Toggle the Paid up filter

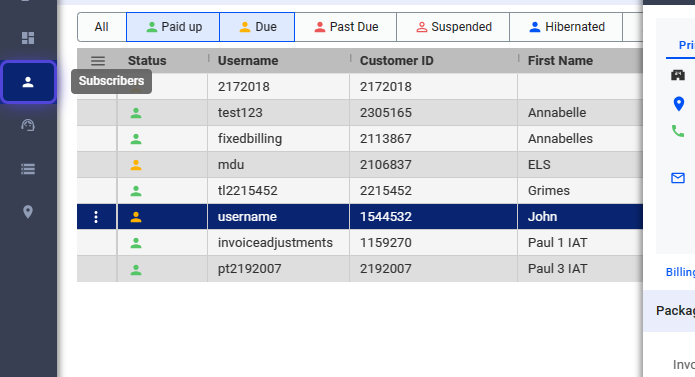(x=173, y=27)
